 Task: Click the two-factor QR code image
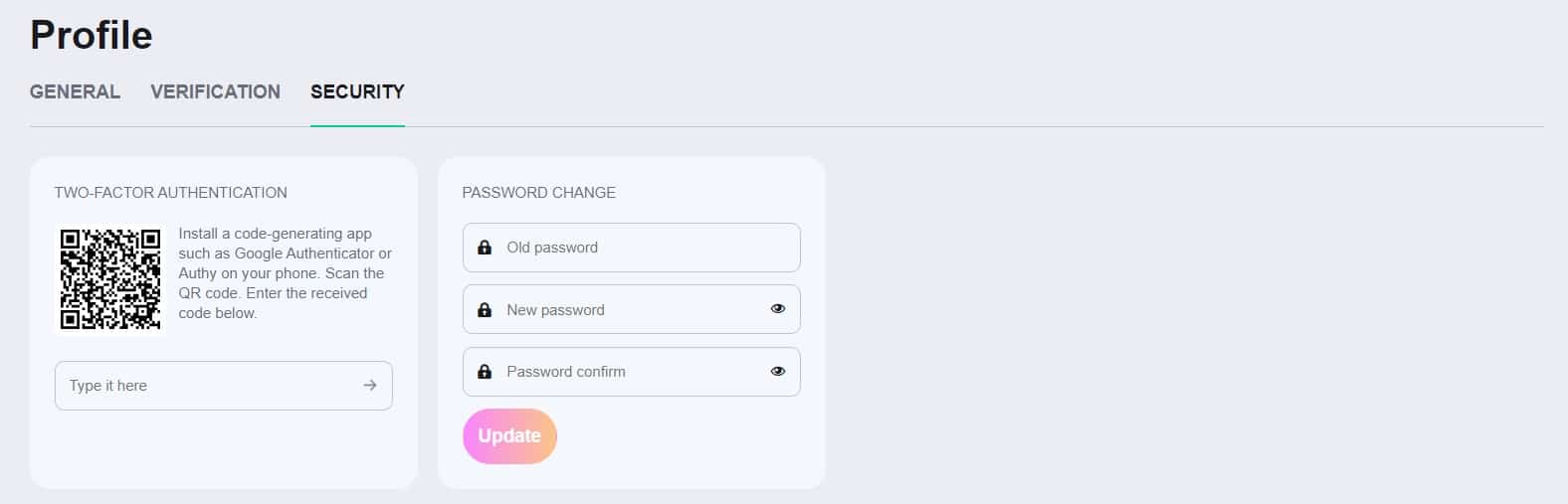pyautogui.click(x=109, y=278)
